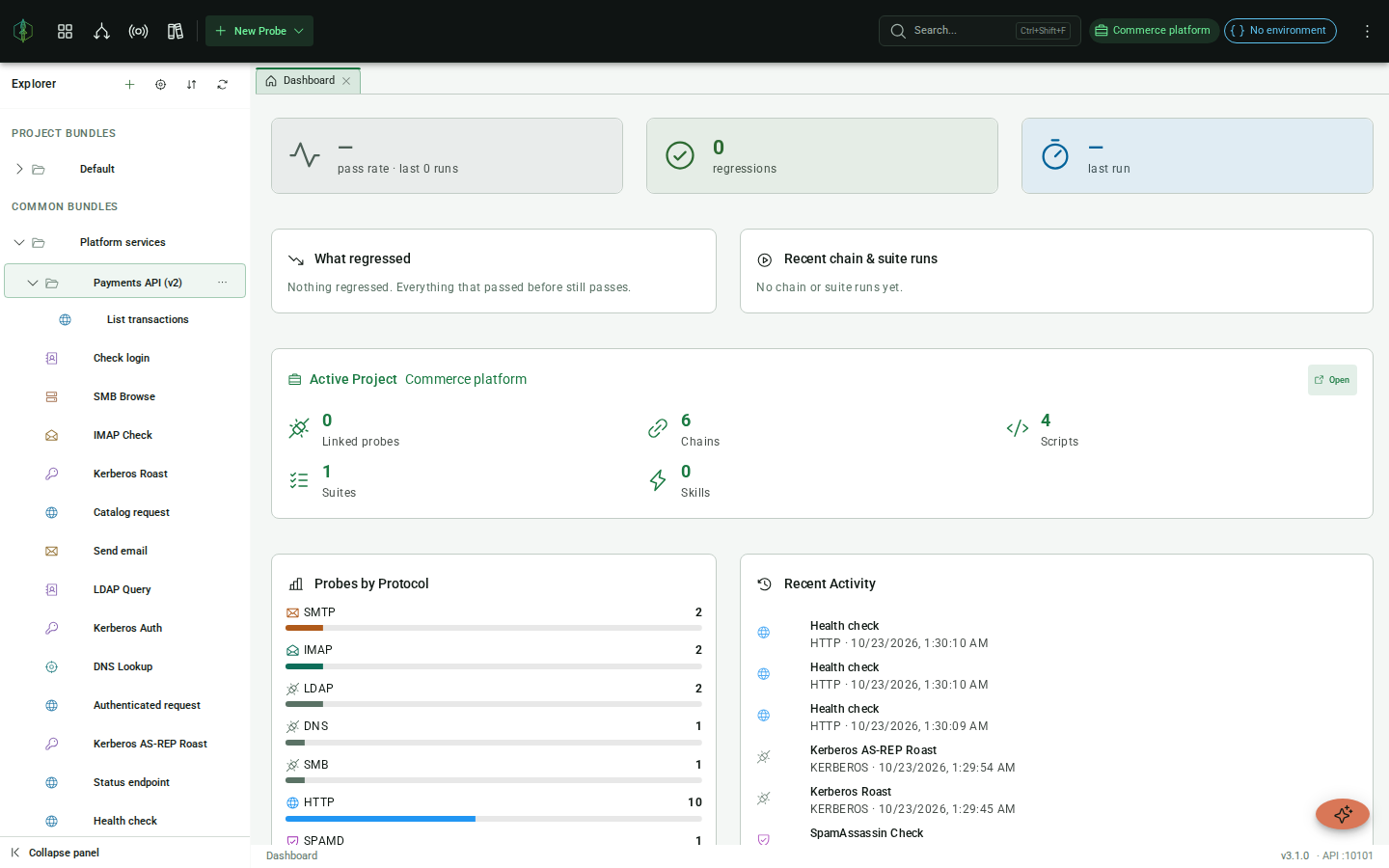Focus the Search field
Screen dimensions: 1389x868
point(979,31)
